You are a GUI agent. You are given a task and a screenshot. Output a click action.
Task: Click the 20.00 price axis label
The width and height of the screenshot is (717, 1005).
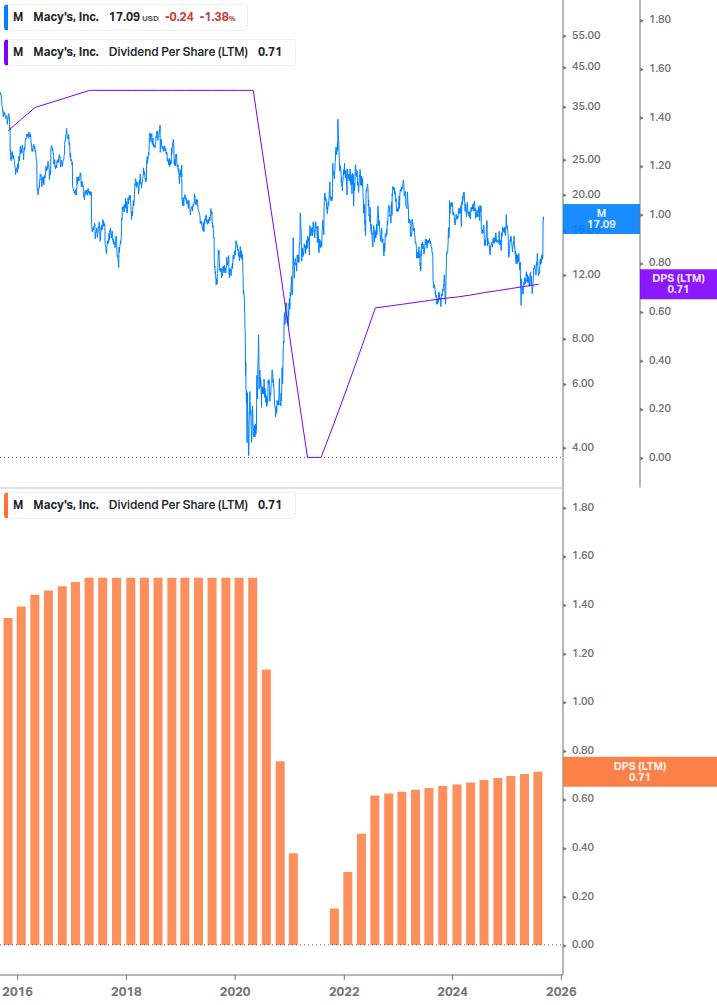pyautogui.click(x=586, y=194)
